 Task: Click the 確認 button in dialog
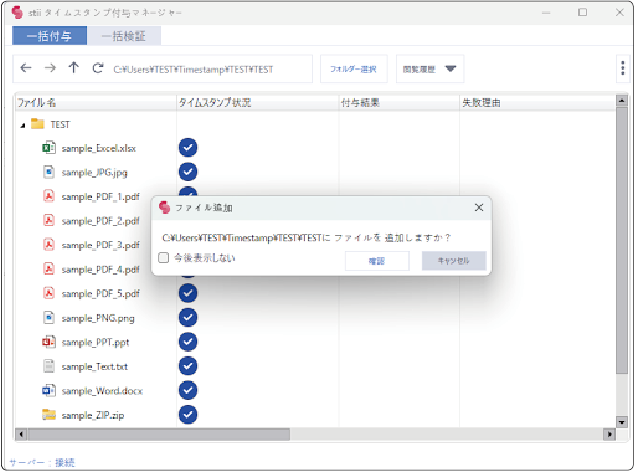point(376,260)
